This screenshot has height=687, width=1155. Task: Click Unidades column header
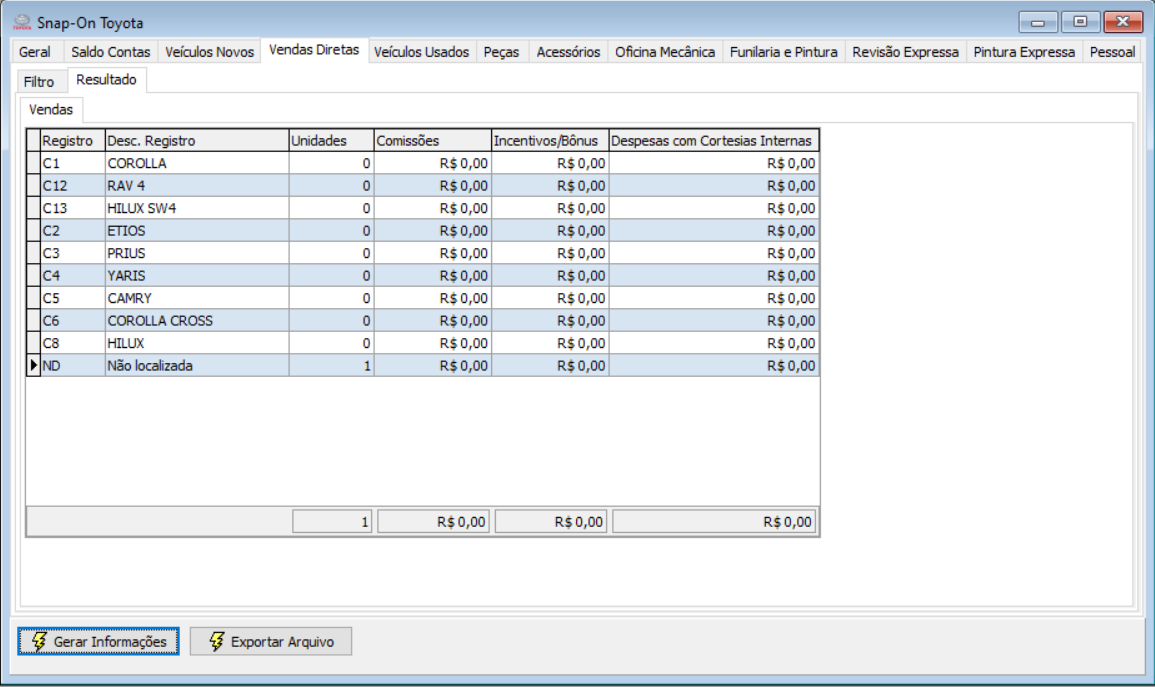click(x=331, y=141)
